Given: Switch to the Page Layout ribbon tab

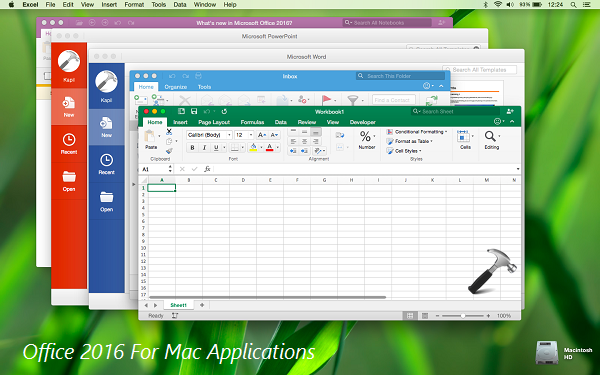Looking at the screenshot, I should coord(214,122).
